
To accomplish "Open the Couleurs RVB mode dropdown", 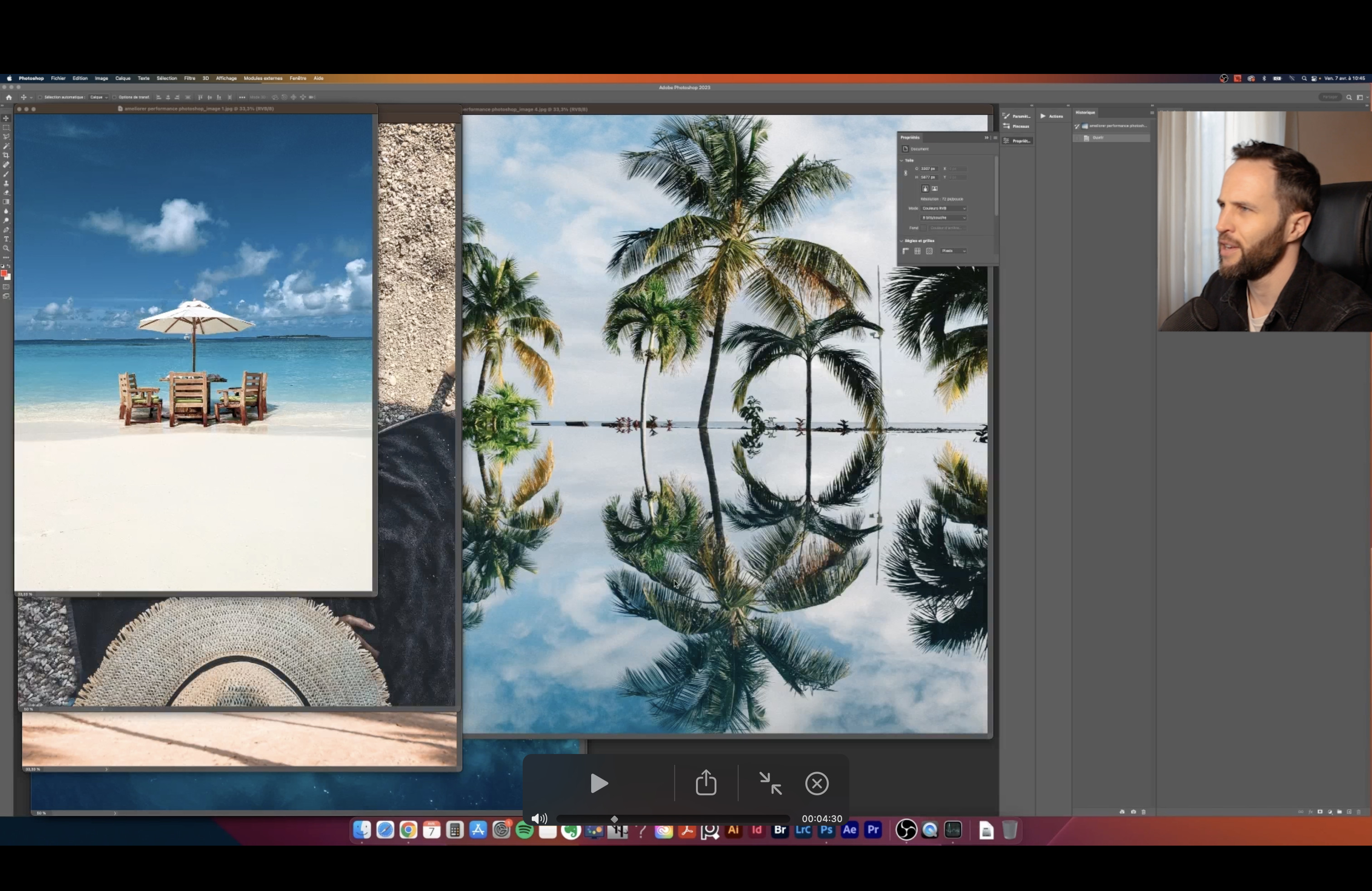I will pyautogui.click(x=944, y=209).
